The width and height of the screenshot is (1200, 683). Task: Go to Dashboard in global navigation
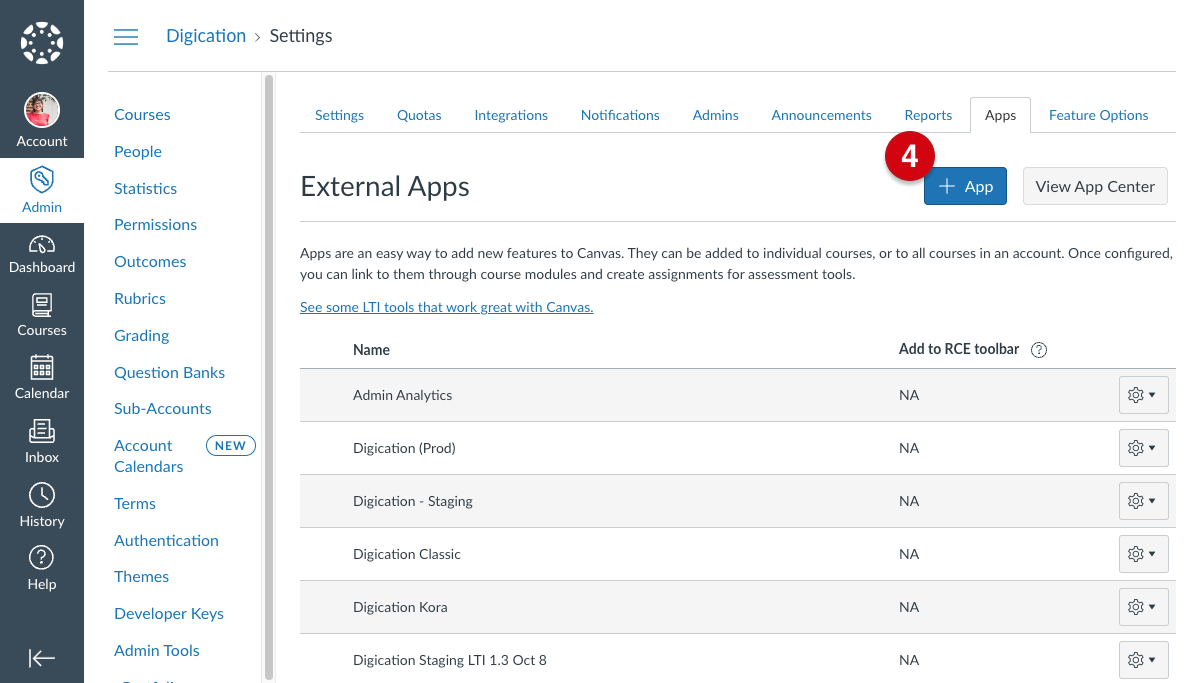pyautogui.click(x=42, y=254)
